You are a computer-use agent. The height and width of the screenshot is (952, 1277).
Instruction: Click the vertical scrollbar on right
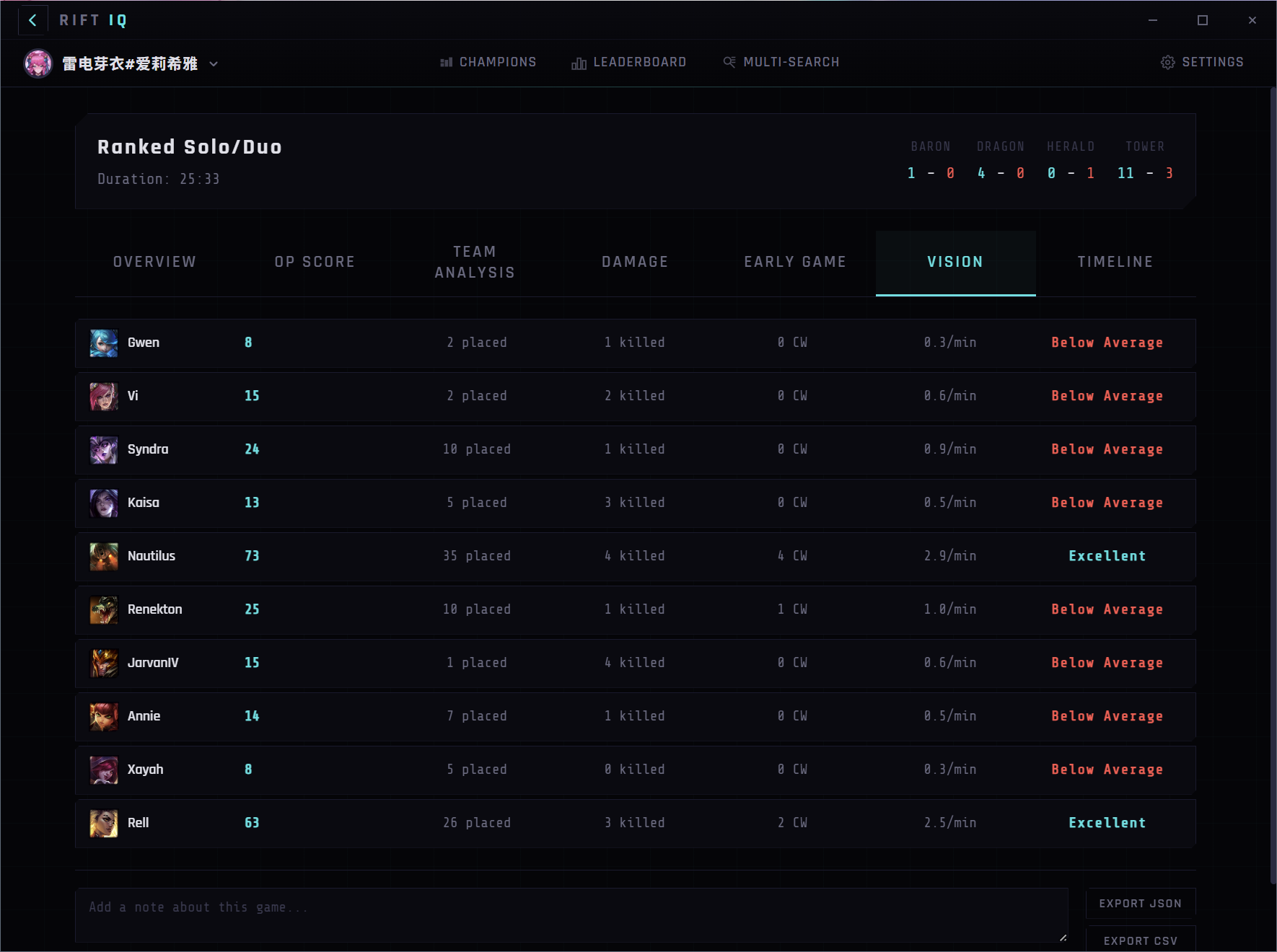(1273, 483)
